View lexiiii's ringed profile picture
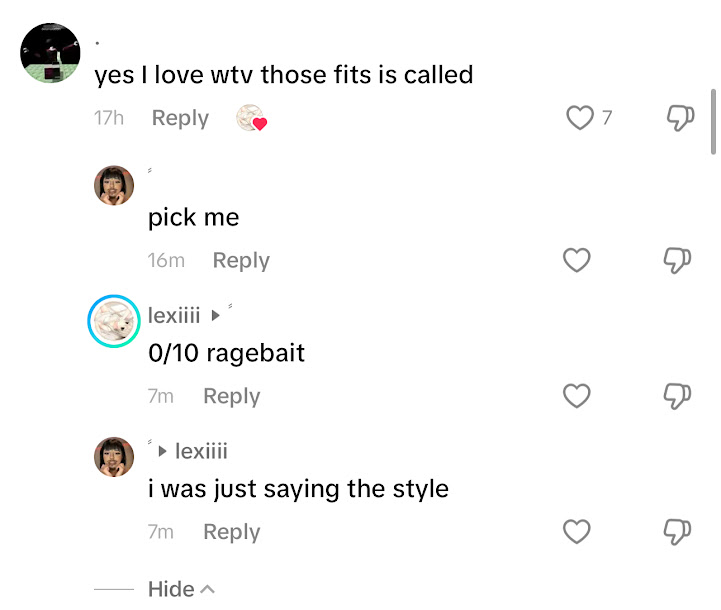Screen dimensions: 721x610 point(114,321)
